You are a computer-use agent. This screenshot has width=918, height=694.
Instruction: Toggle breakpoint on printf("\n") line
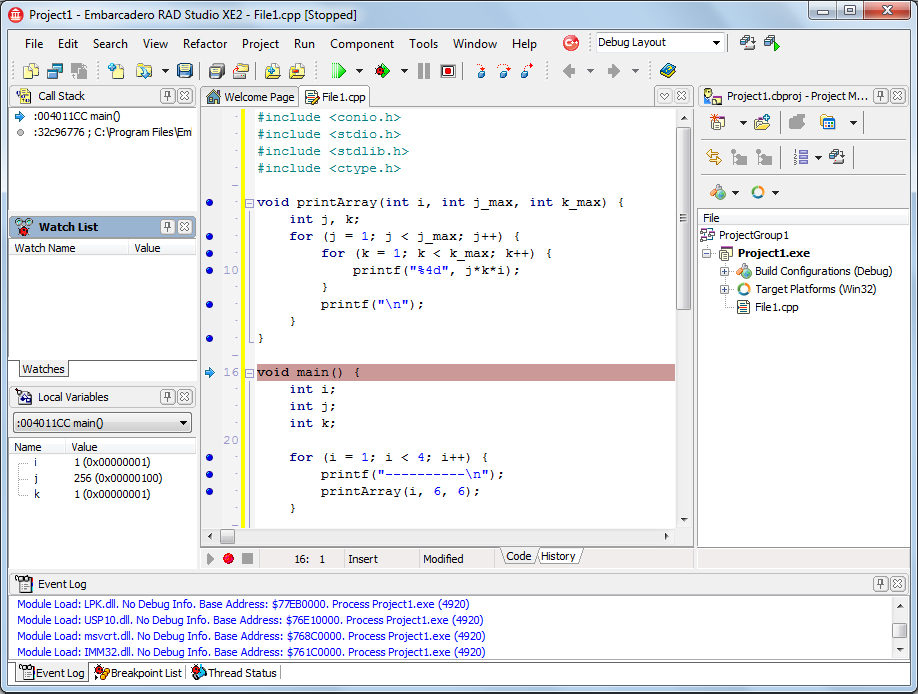click(210, 305)
